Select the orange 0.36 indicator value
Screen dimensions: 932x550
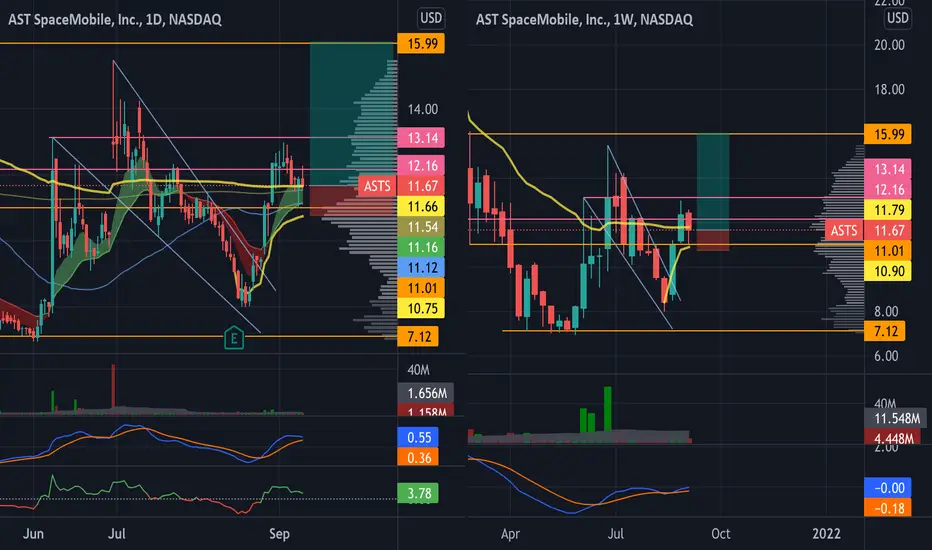tap(418, 458)
